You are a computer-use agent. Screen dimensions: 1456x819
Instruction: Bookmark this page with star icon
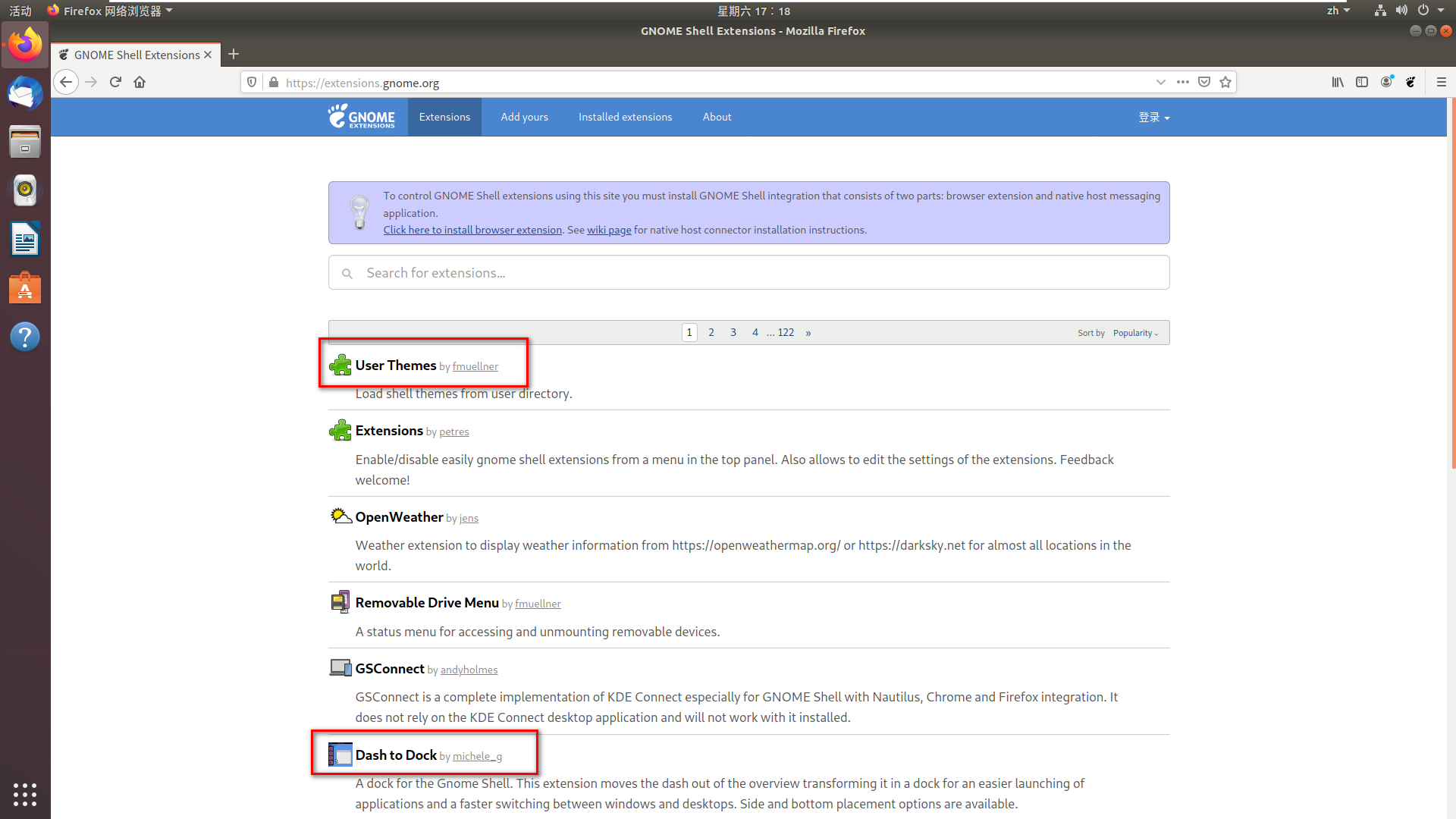click(x=1225, y=82)
